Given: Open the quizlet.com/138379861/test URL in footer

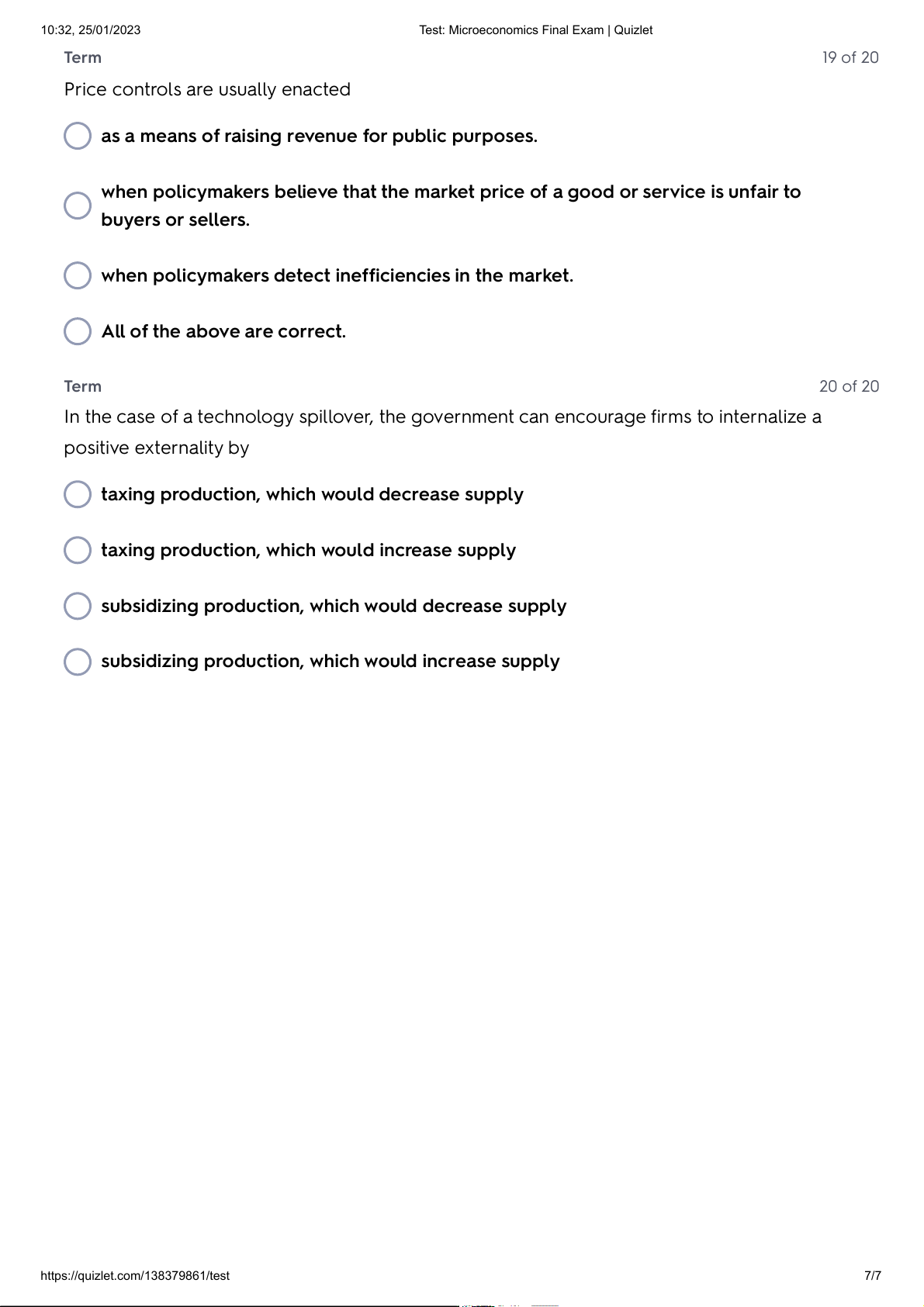Looking at the screenshot, I should pyautogui.click(x=135, y=1276).
